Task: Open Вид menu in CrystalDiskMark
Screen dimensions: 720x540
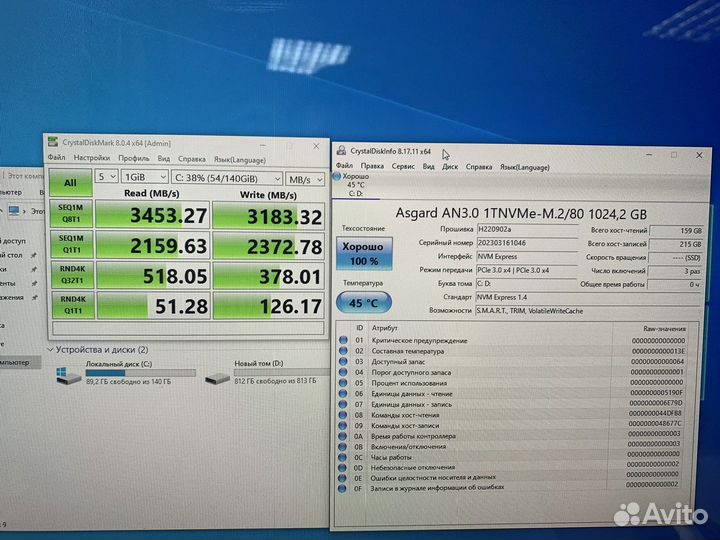Action: pyautogui.click(x=164, y=159)
